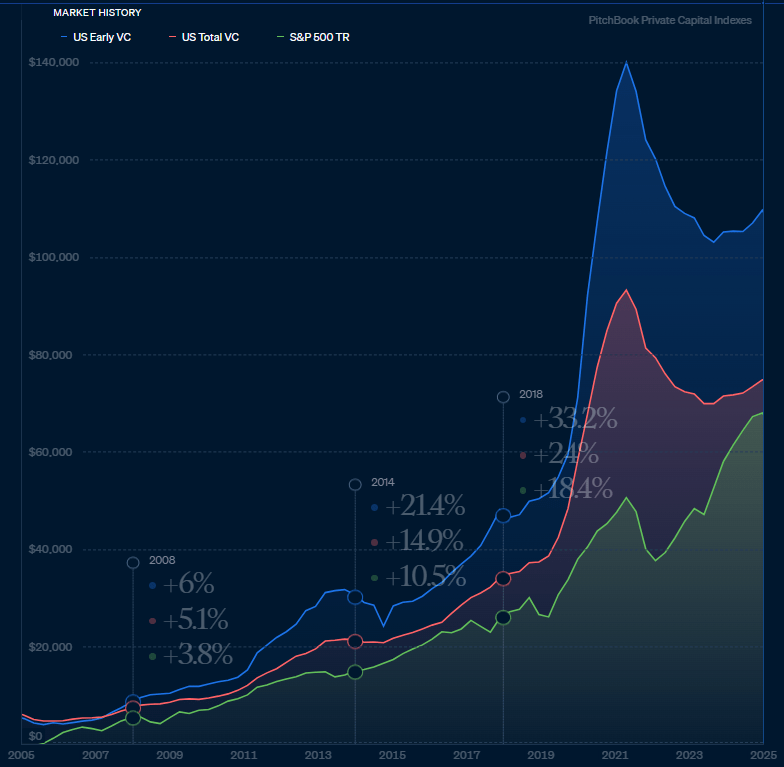The width and height of the screenshot is (784, 767).
Task: Click the +3.8% annotation label
Action: tap(197, 655)
